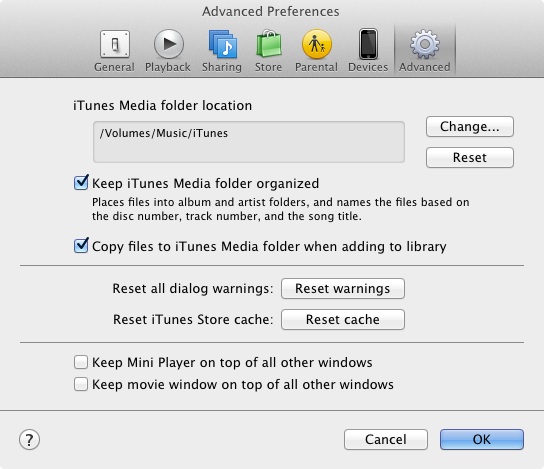Screen dimensions: 544x469
Task: Open Parental controls preferences icon
Action: 316,44
